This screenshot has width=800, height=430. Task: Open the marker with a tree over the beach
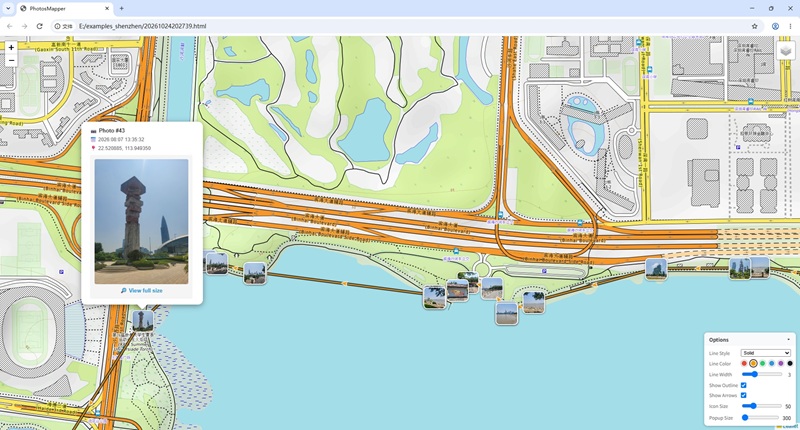tap(534, 302)
